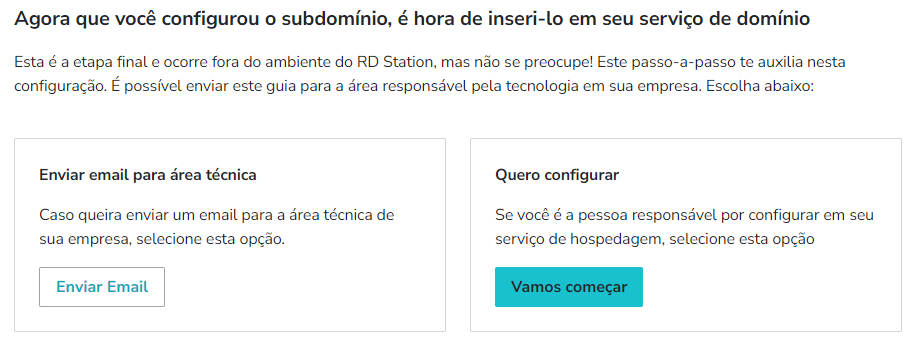Click the blank area right of Vamos começar button
This screenshot has width=913, height=361.
pos(769,287)
